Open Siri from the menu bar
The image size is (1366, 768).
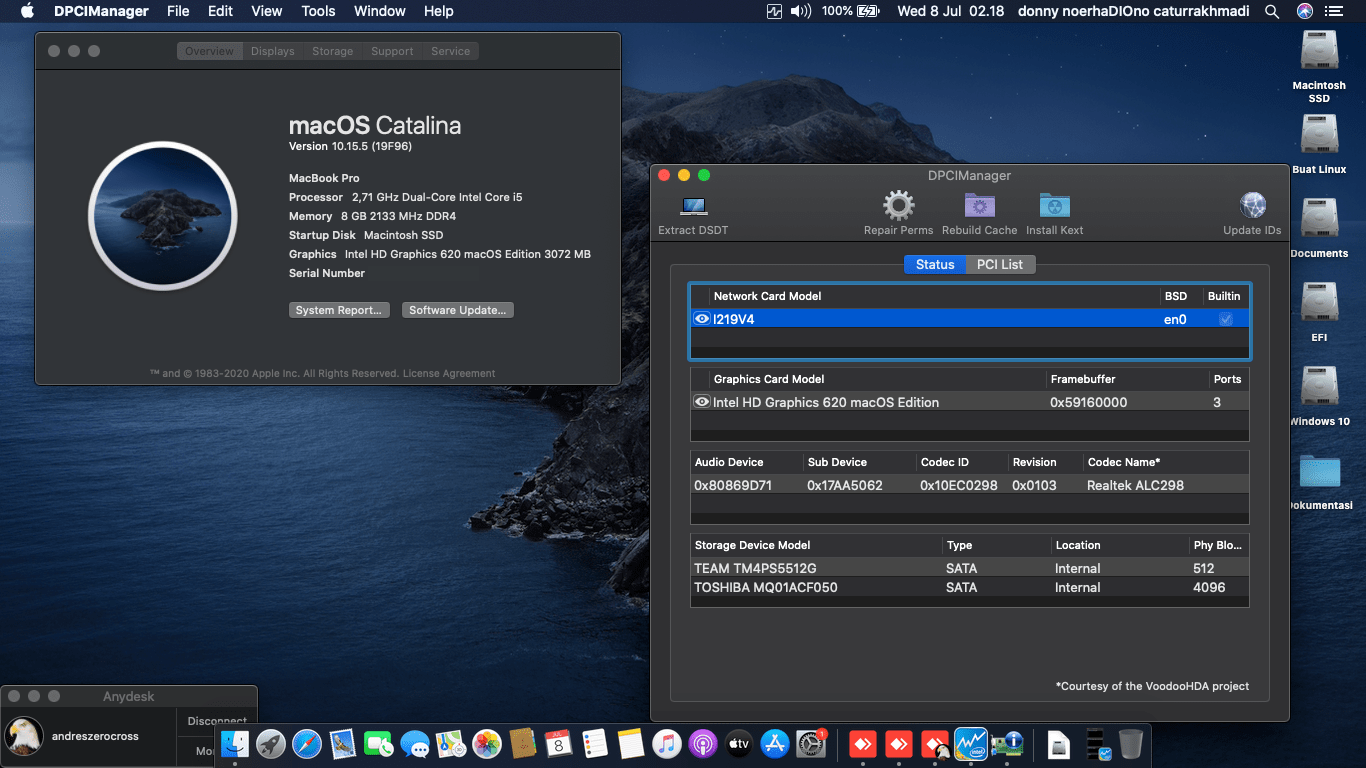(x=1305, y=11)
